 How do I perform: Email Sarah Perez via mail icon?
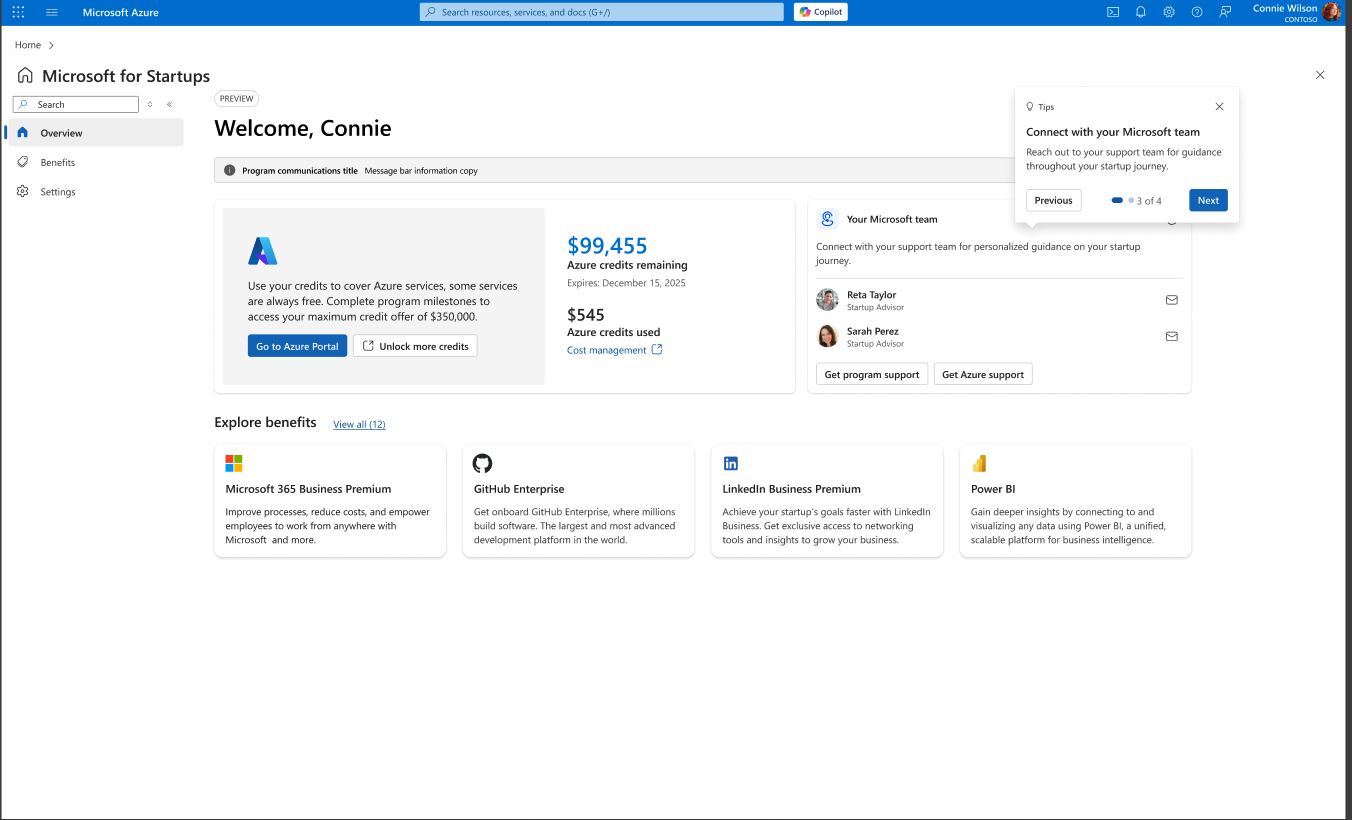click(1172, 336)
